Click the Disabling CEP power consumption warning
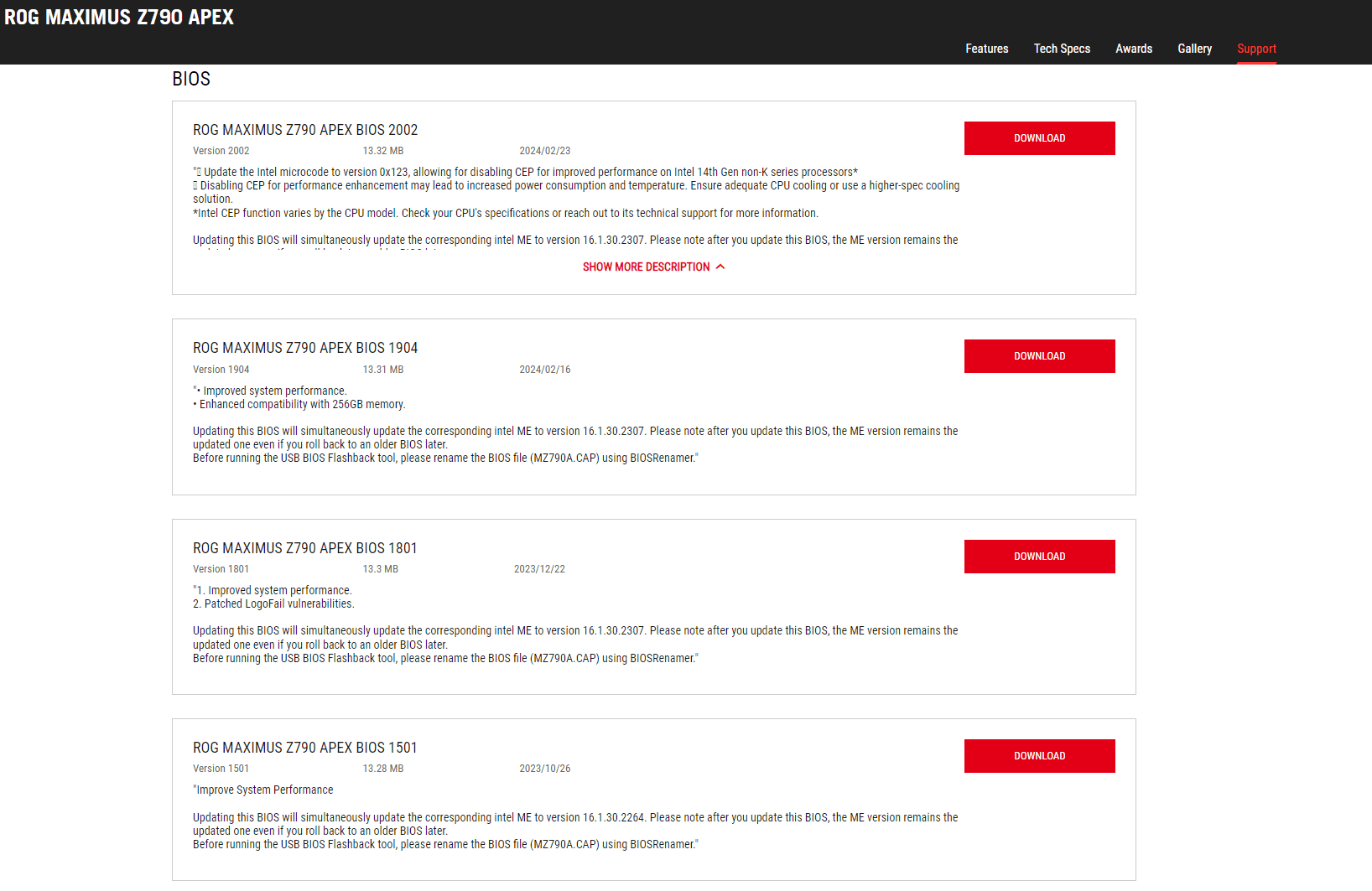Screen dimensions: 1372x891 [576, 192]
